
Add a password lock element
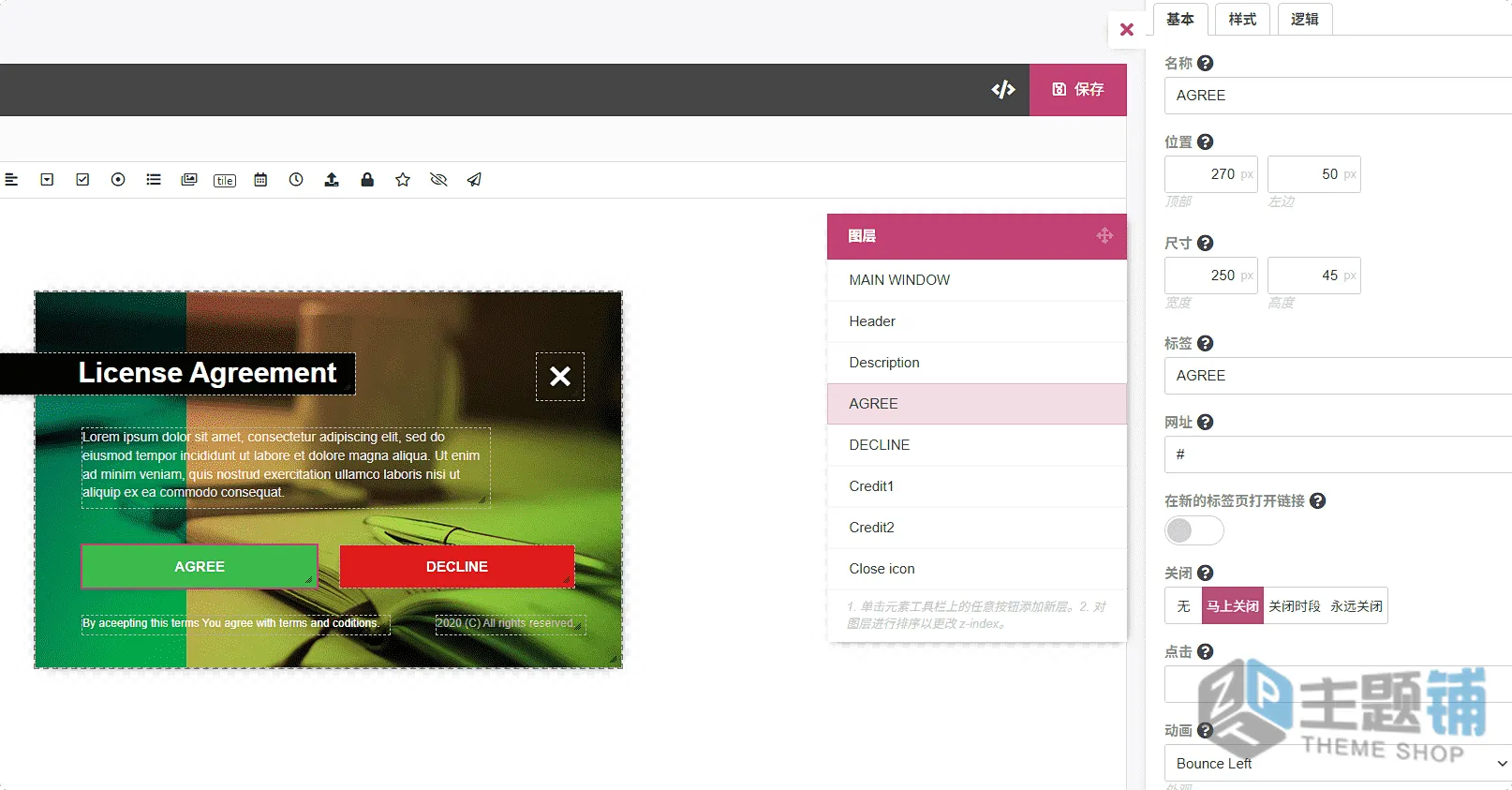point(367,180)
